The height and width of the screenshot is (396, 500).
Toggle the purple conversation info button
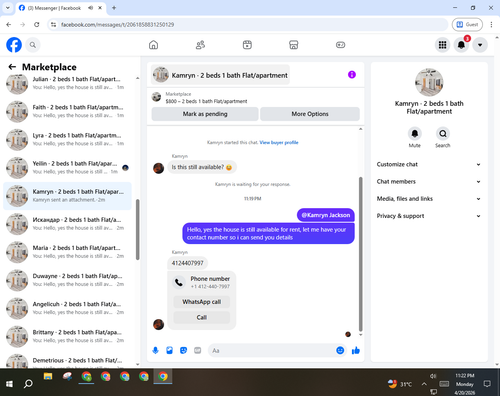[x=352, y=75]
